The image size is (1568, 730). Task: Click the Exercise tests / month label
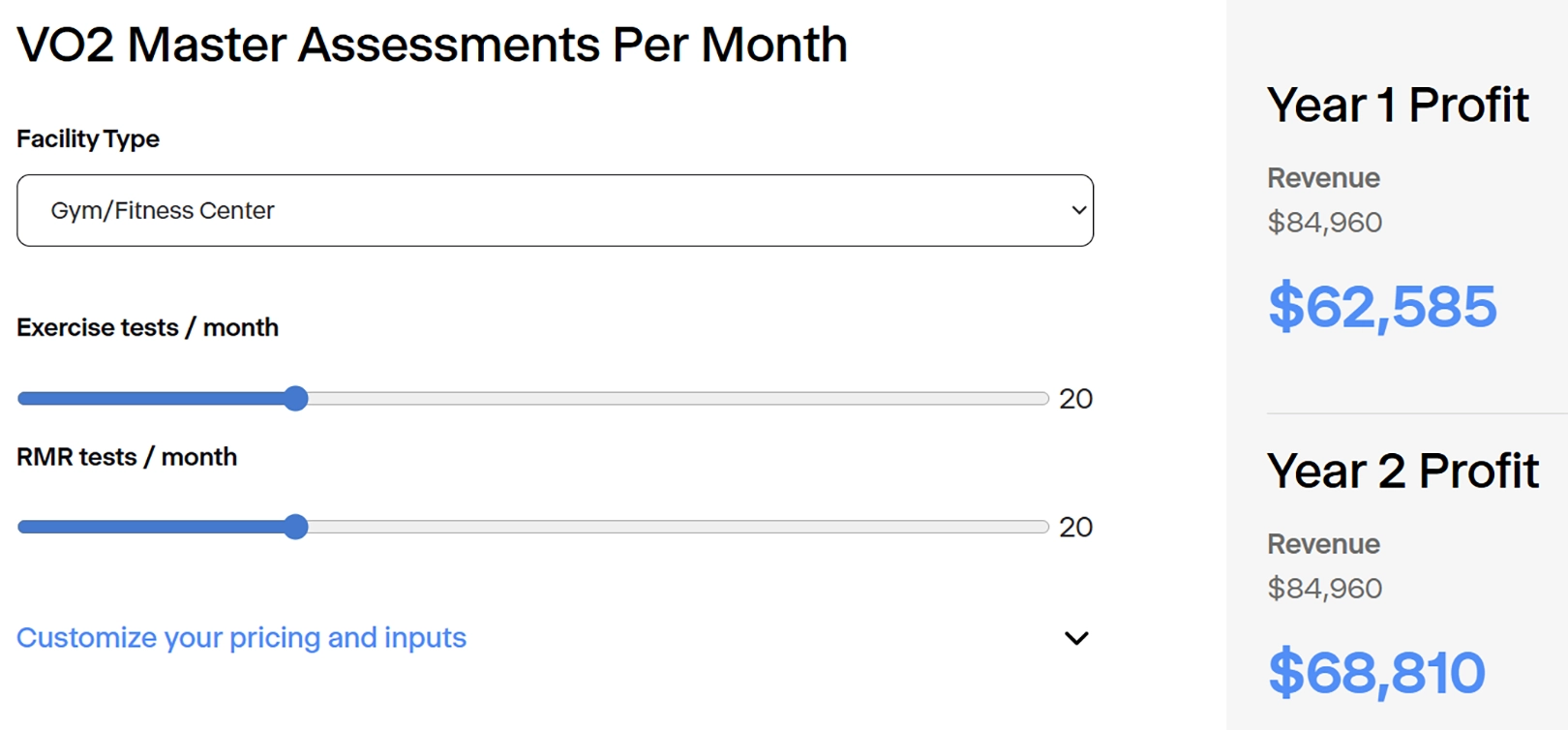click(147, 327)
